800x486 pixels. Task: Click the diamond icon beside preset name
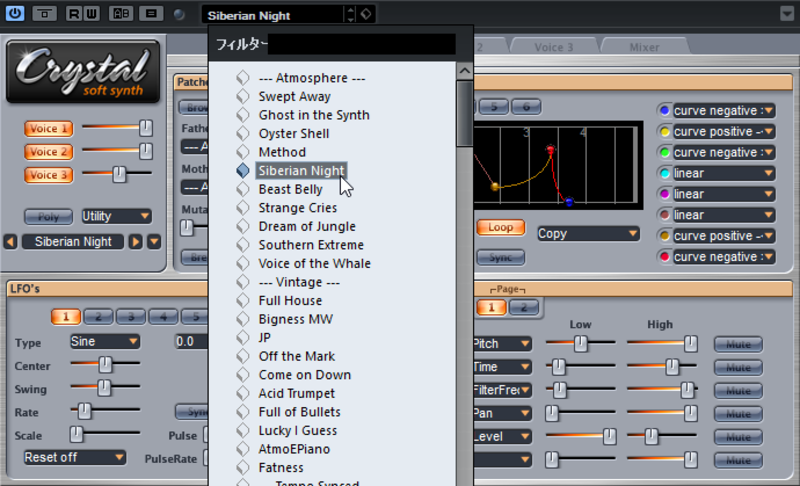(x=366, y=14)
